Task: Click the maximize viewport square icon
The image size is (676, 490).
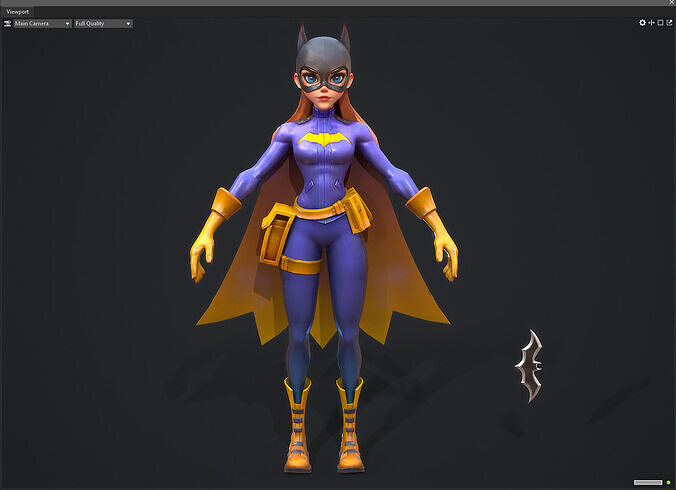Action: [x=660, y=23]
